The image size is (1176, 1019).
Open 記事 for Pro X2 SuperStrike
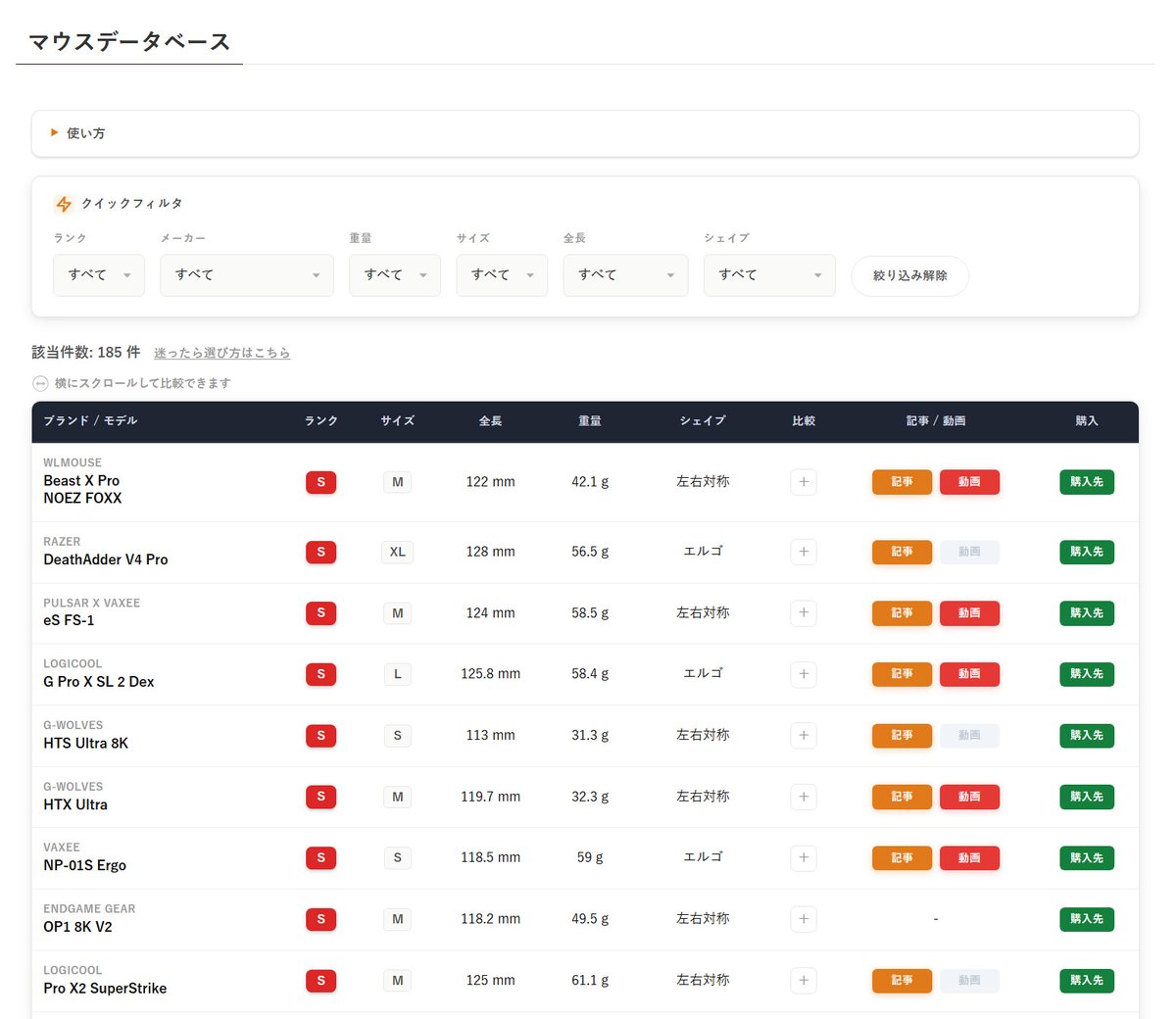tap(902, 981)
